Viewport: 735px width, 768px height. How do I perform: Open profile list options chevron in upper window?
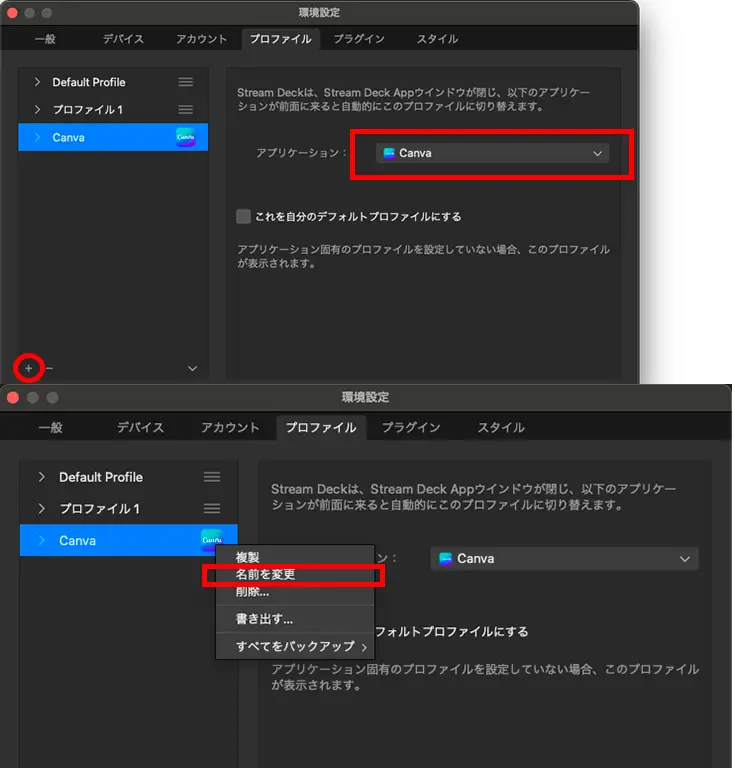pyautogui.click(x=192, y=368)
